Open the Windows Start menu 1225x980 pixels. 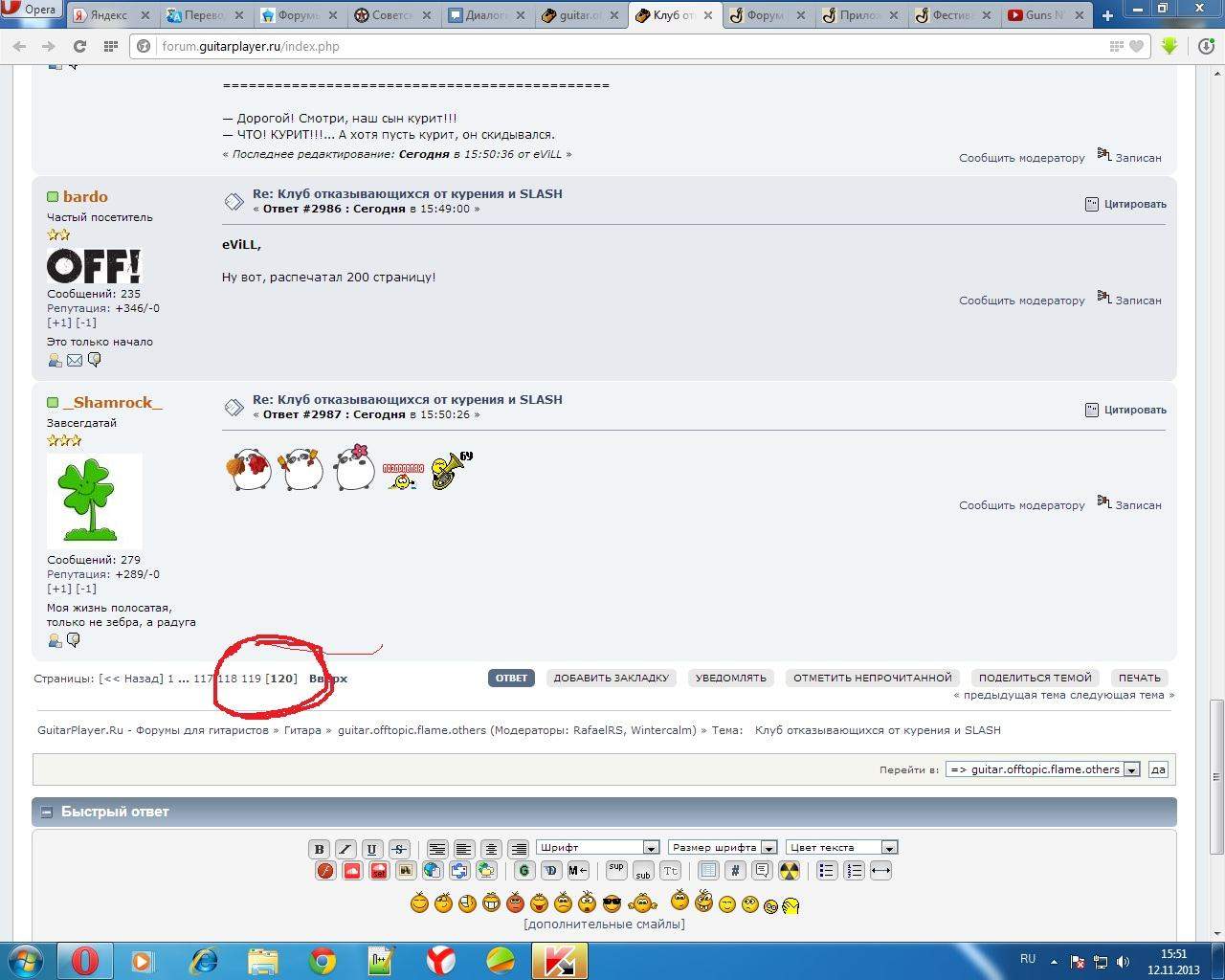tap(26, 961)
